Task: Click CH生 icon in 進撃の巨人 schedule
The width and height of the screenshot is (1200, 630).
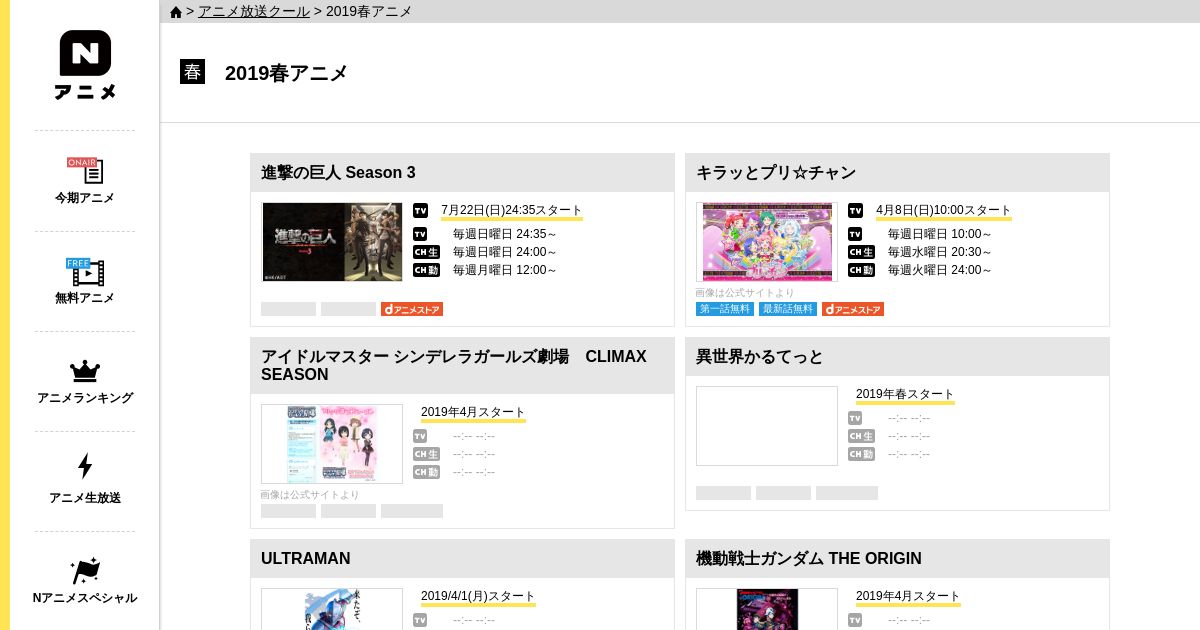Action: click(426, 252)
